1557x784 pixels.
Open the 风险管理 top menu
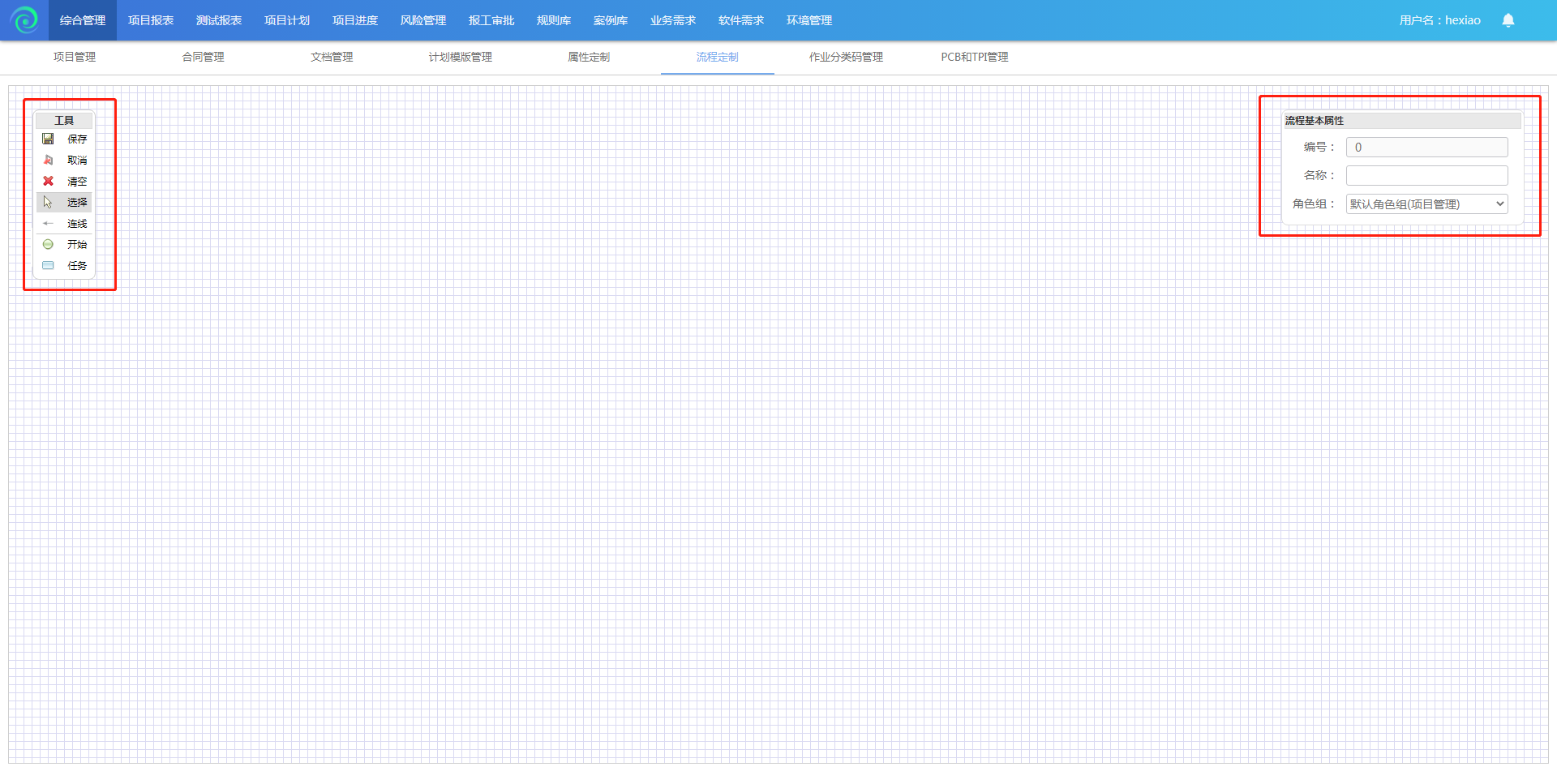pyautogui.click(x=423, y=20)
